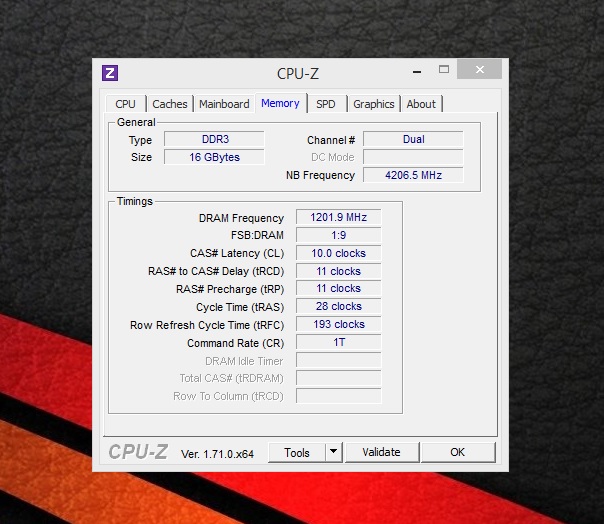This screenshot has width=604, height=524.
Task: Switch to the CPU tab
Action: coord(126,104)
